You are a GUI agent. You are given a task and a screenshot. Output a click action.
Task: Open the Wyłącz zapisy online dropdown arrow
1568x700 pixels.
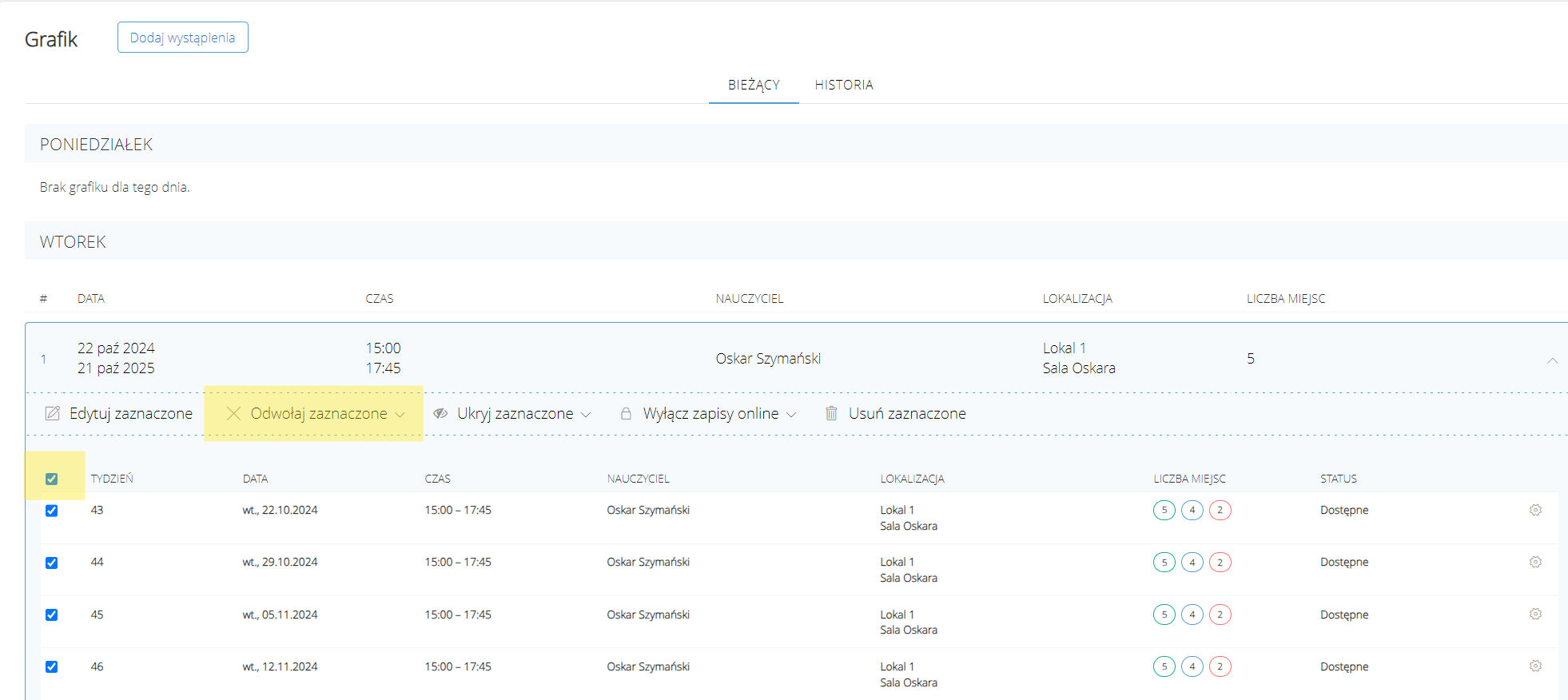[791, 415]
